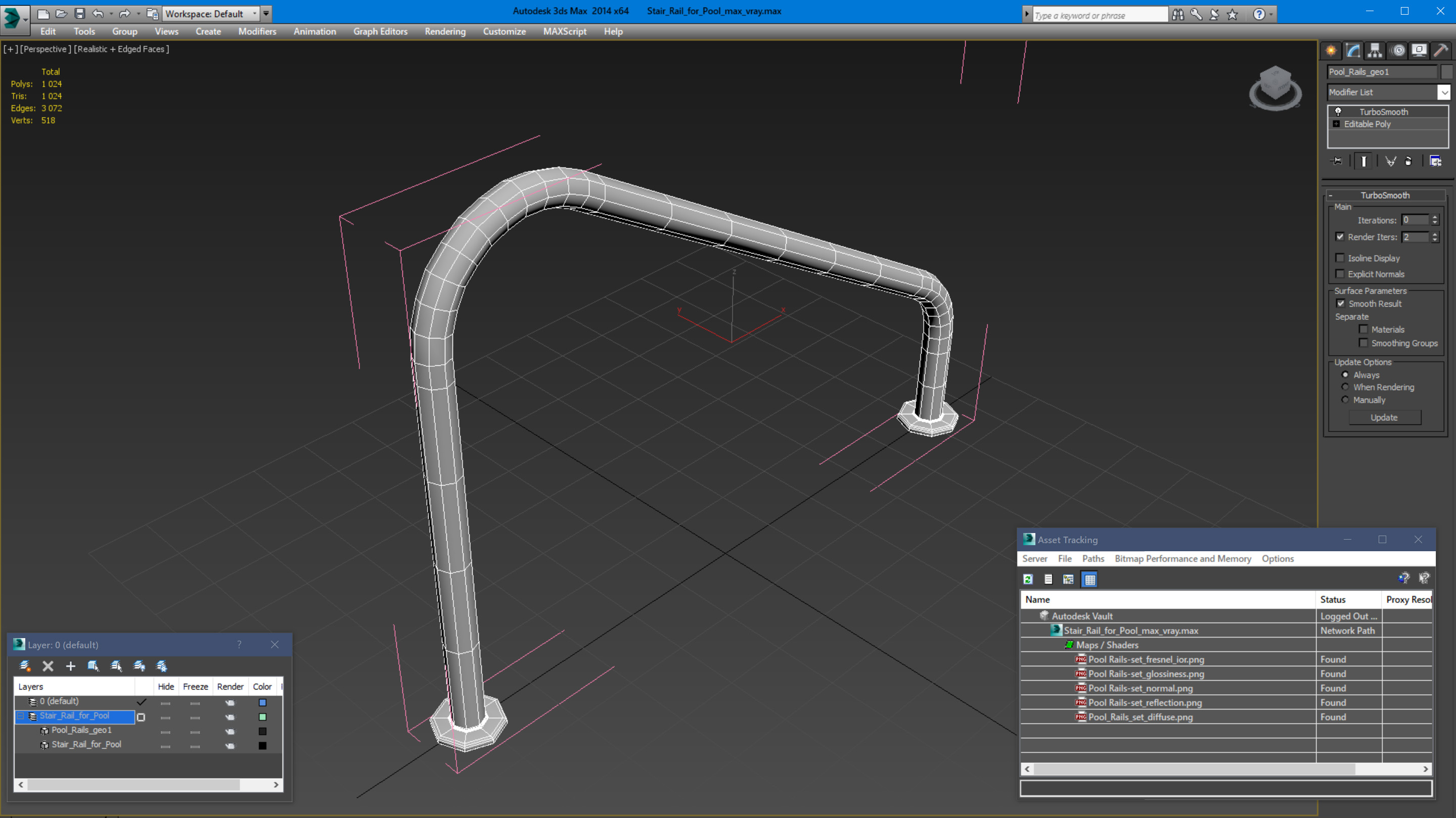
Task: Click Delete layer X icon
Action: [48, 666]
